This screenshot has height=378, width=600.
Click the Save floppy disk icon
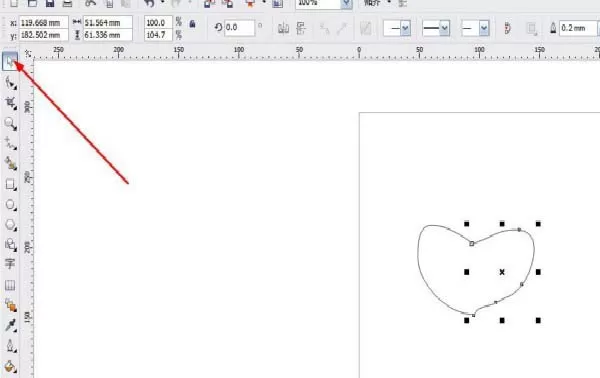point(50,3)
